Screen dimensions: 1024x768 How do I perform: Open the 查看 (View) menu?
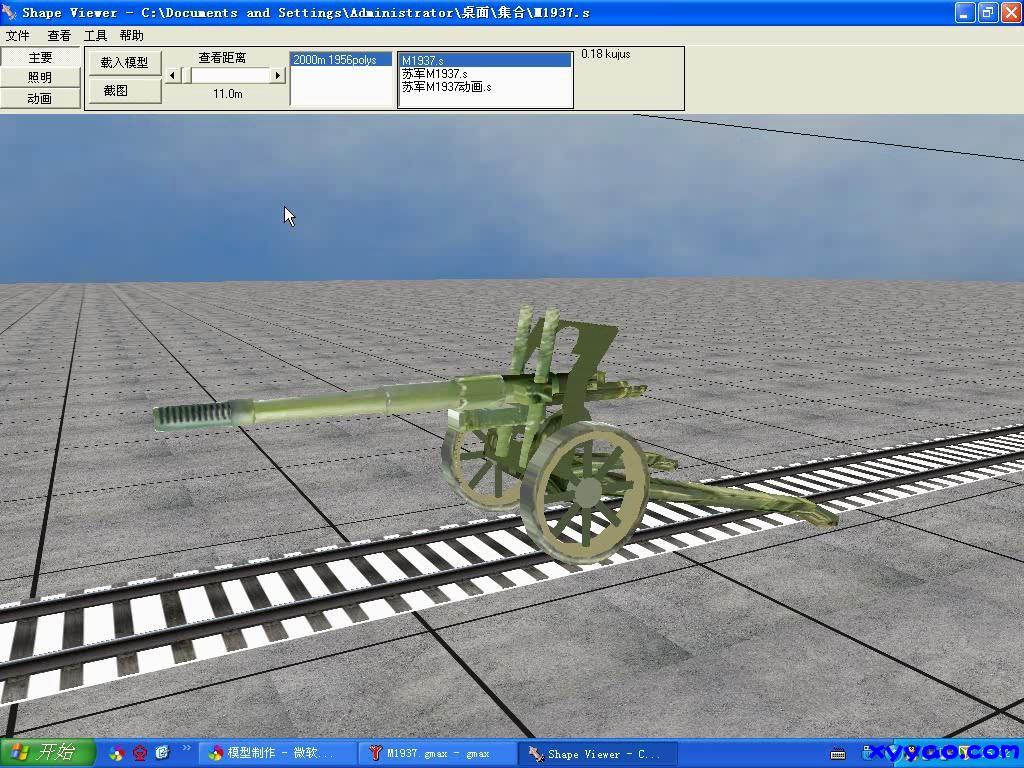[59, 36]
